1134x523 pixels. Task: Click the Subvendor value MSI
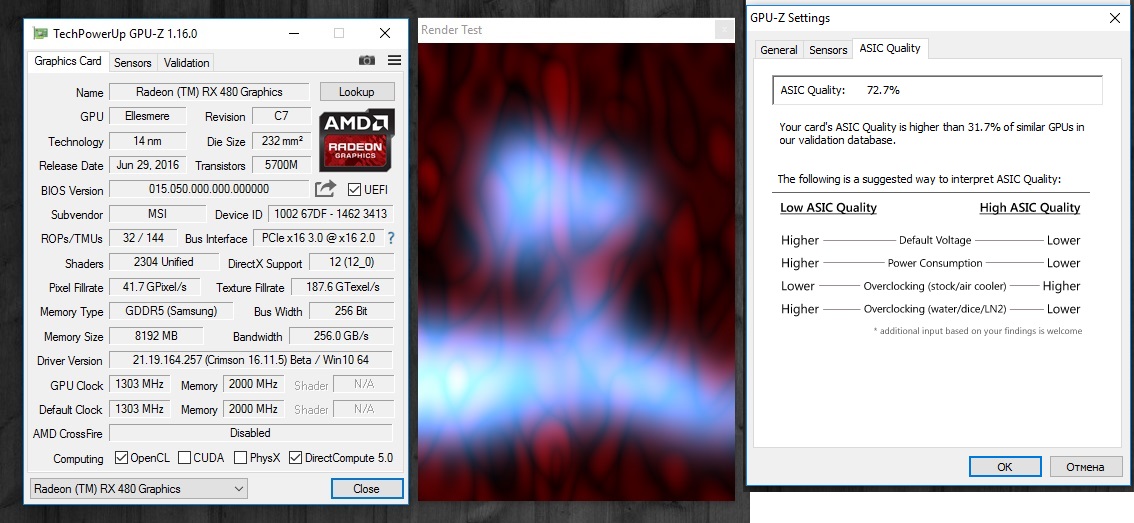158,213
